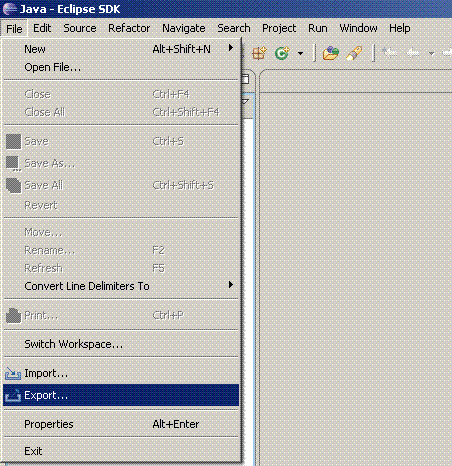Open the Refactor menu in menu bar
The height and width of the screenshot is (466, 452).
pos(129,28)
